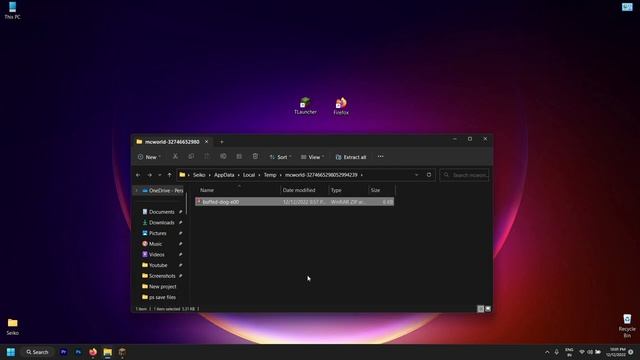The image size is (640, 360).
Task: Open Pictures in the navigation pane
Action: pyautogui.click(x=154, y=233)
